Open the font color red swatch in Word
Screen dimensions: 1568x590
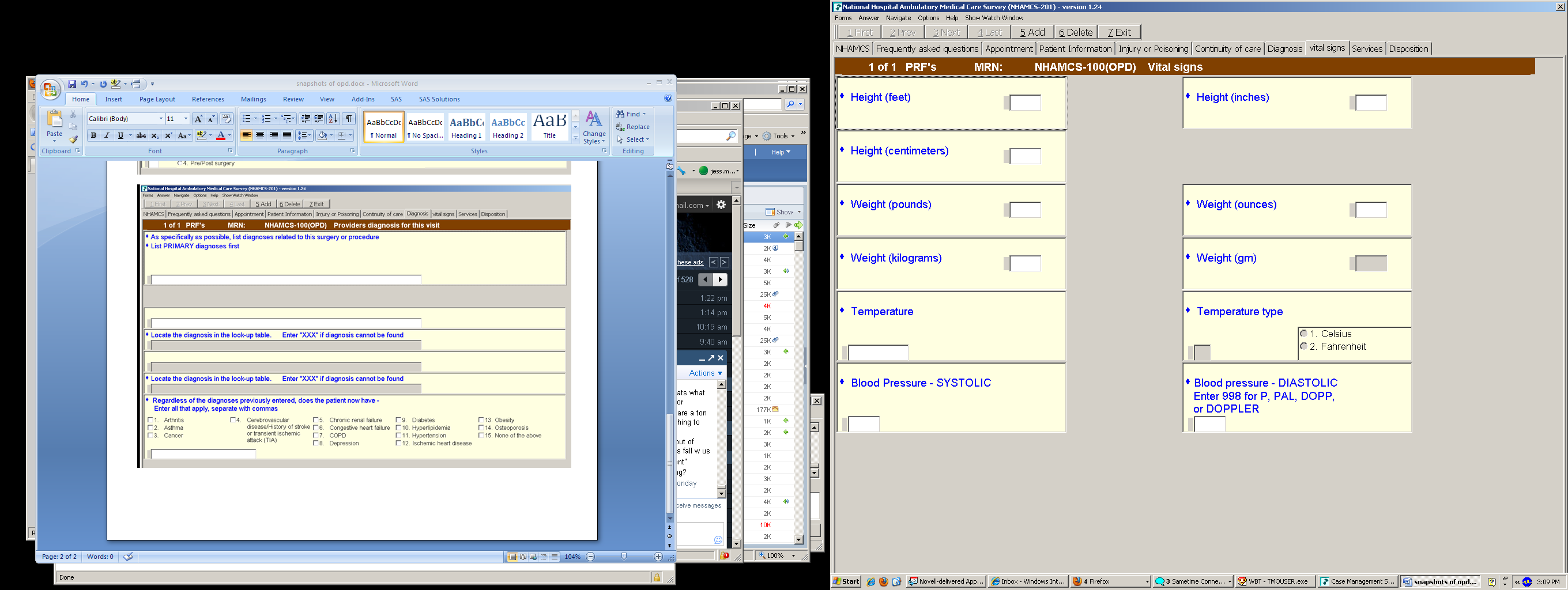click(221, 135)
